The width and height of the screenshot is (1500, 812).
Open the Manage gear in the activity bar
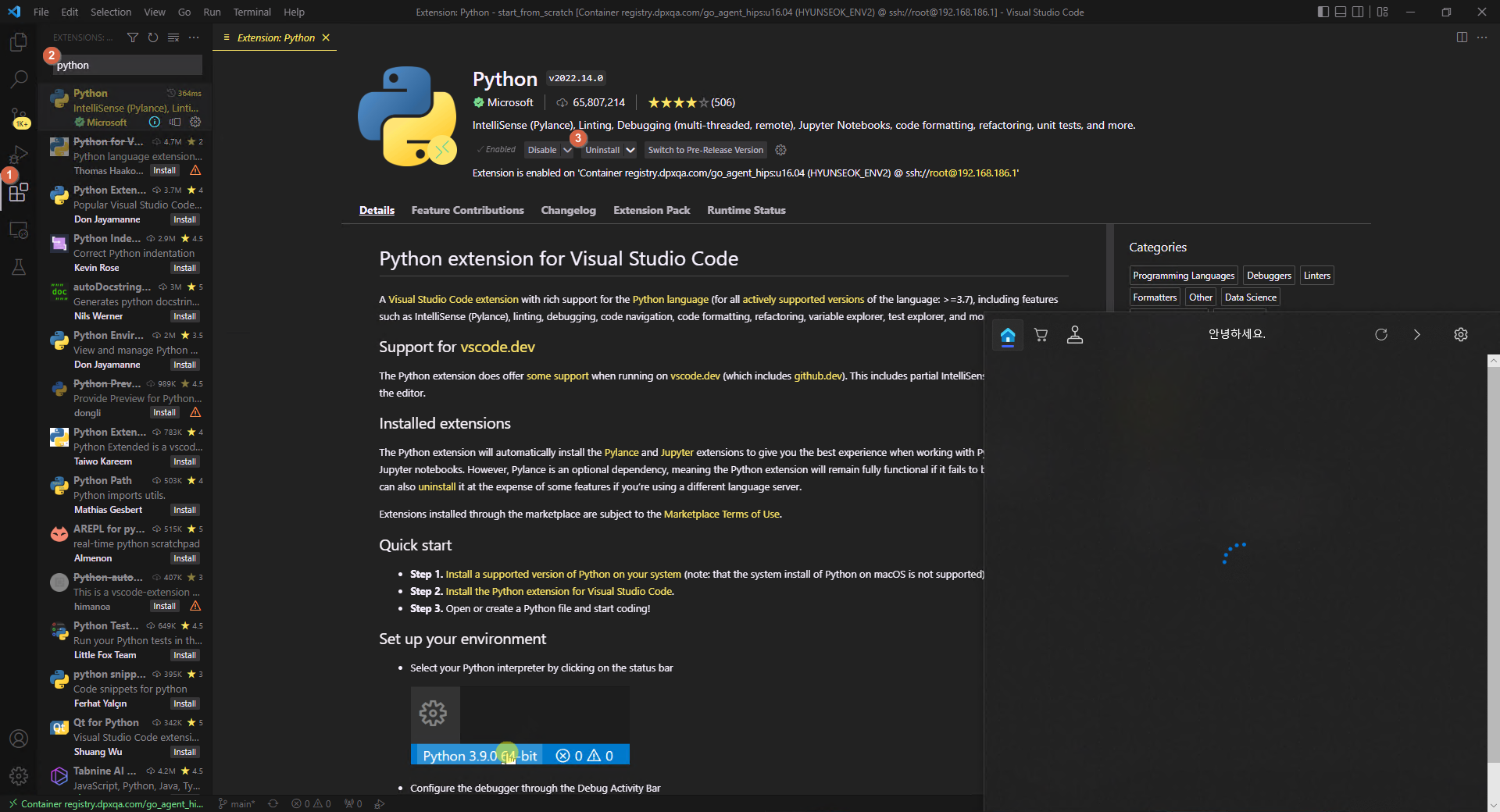[x=19, y=776]
